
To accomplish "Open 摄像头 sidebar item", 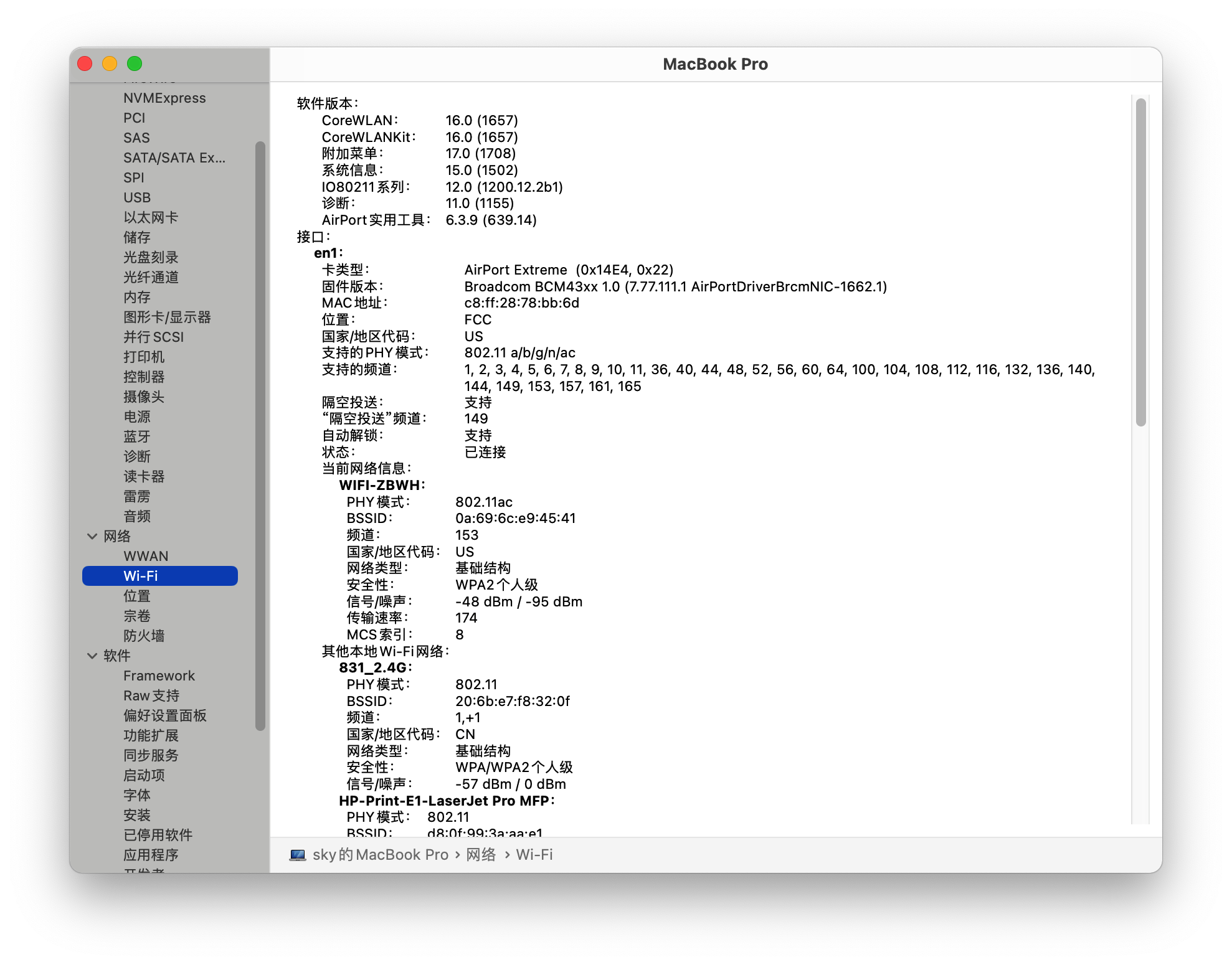I will [x=144, y=397].
